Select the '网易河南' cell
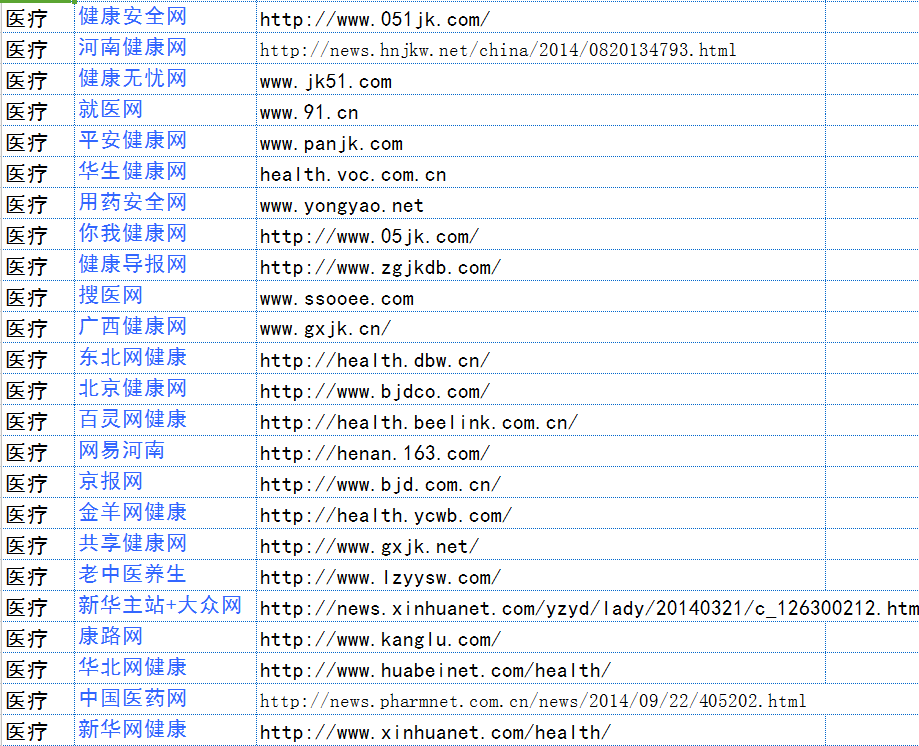The width and height of the screenshot is (919, 746). [x=165, y=451]
